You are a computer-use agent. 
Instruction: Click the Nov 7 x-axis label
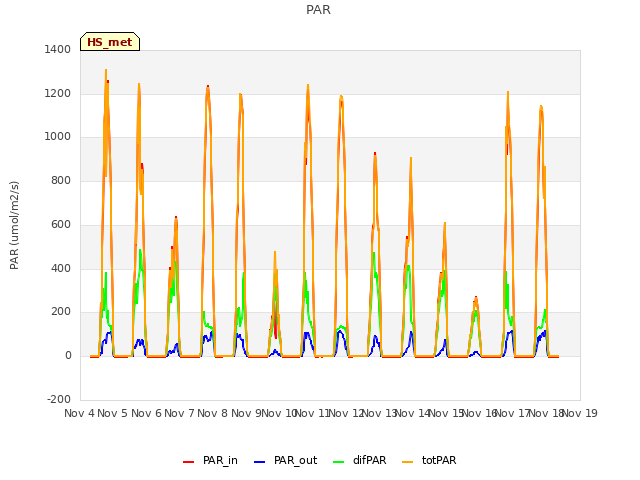pyautogui.click(x=179, y=413)
